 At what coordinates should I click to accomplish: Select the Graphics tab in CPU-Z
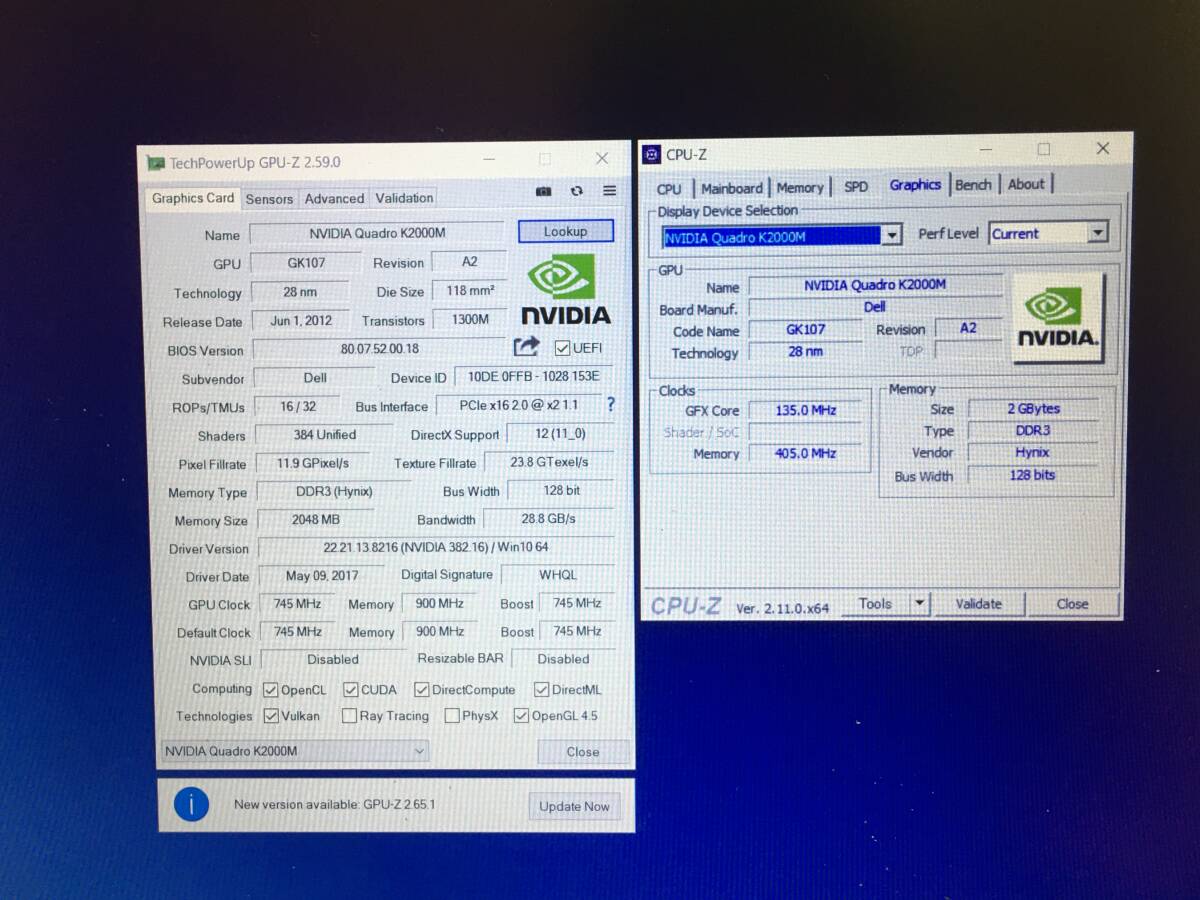click(915, 185)
